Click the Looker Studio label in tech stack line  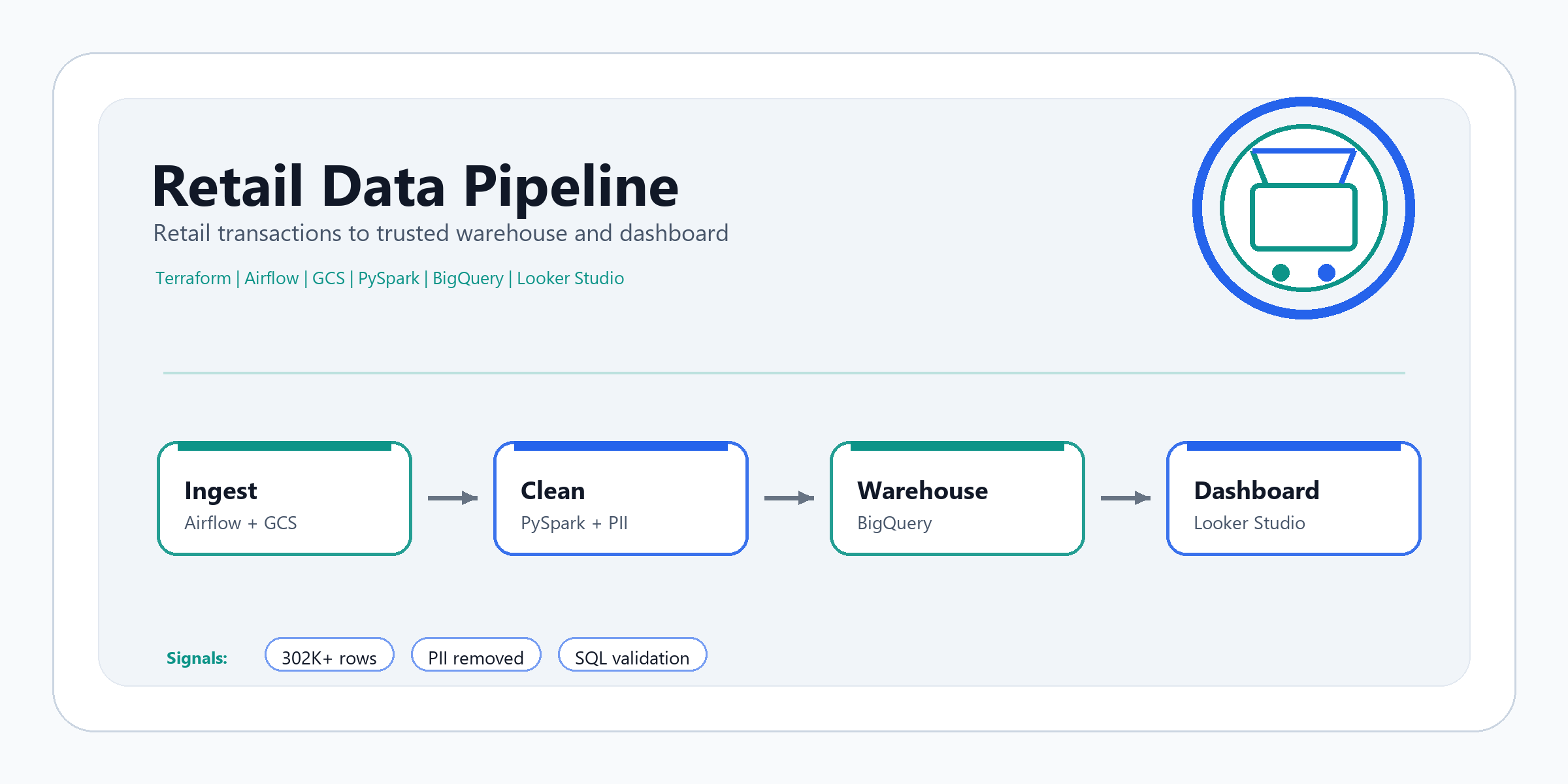[x=570, y=278]
